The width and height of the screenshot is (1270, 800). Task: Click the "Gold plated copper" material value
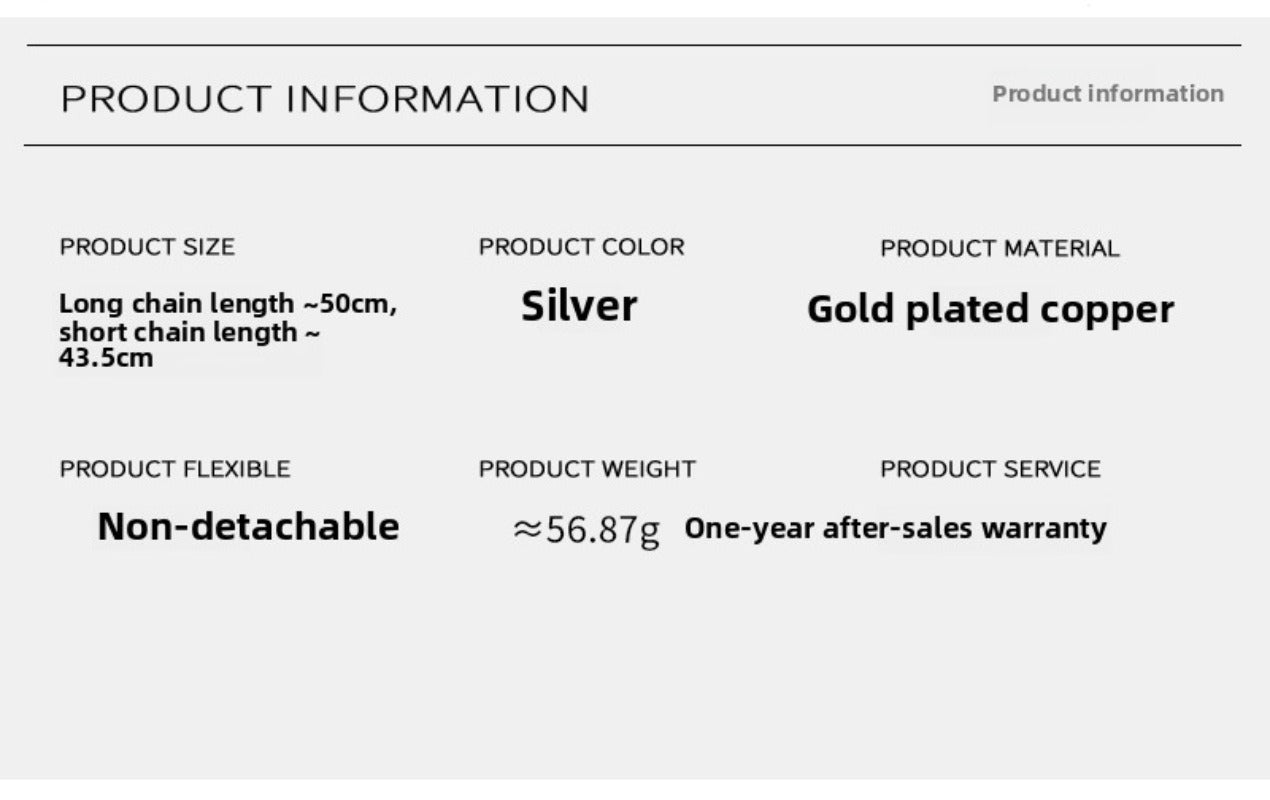point(990,310)
